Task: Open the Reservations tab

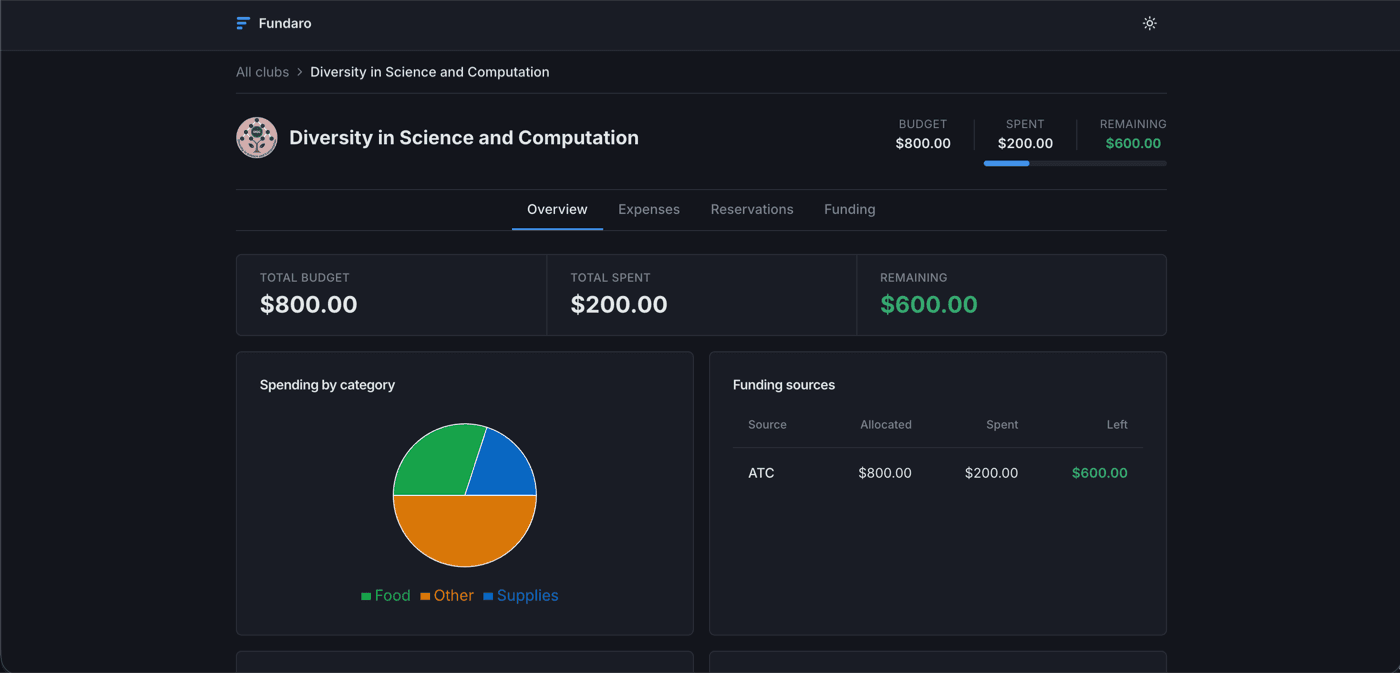Action: [x=752, y=209]
